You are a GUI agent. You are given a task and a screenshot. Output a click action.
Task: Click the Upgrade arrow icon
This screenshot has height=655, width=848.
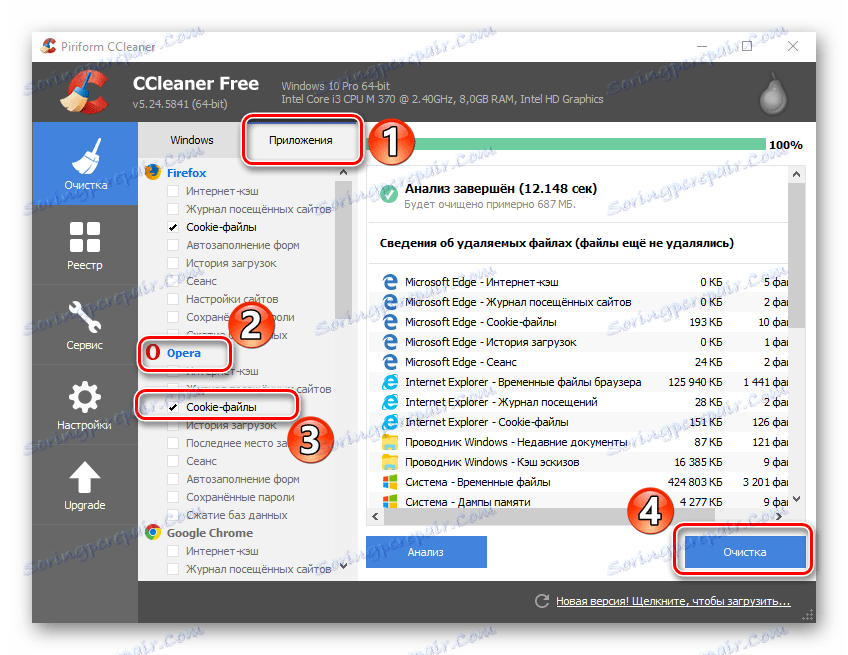85,477
